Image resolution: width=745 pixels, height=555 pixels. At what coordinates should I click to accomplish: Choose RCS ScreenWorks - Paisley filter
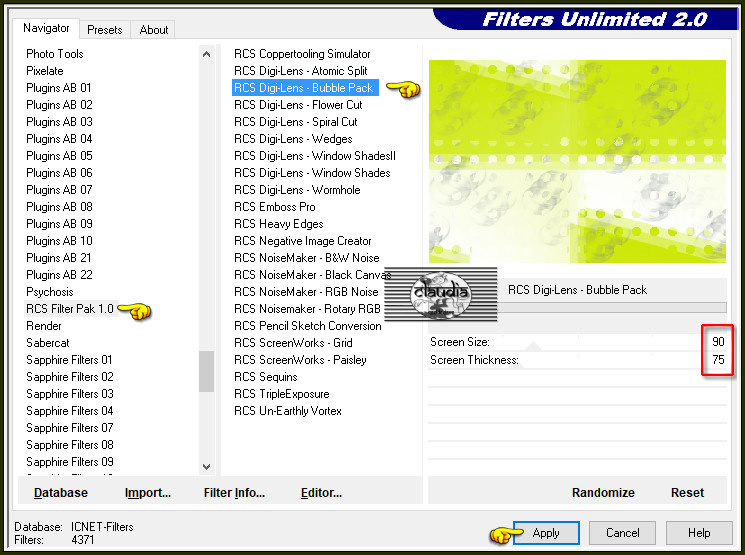[300, 360]
